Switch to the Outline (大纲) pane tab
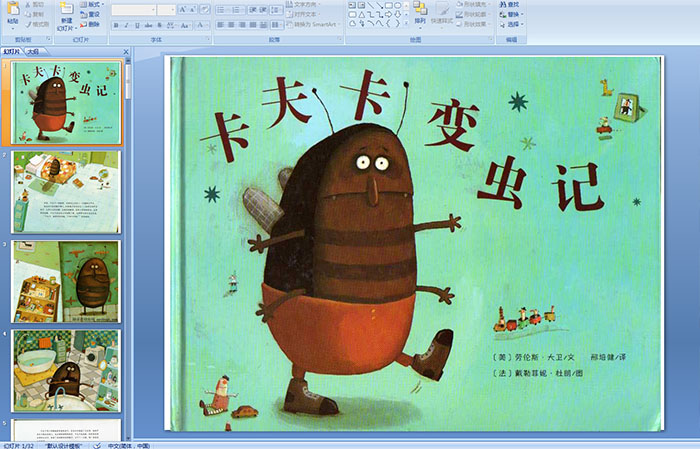700x449 pixels. [33, 52]
